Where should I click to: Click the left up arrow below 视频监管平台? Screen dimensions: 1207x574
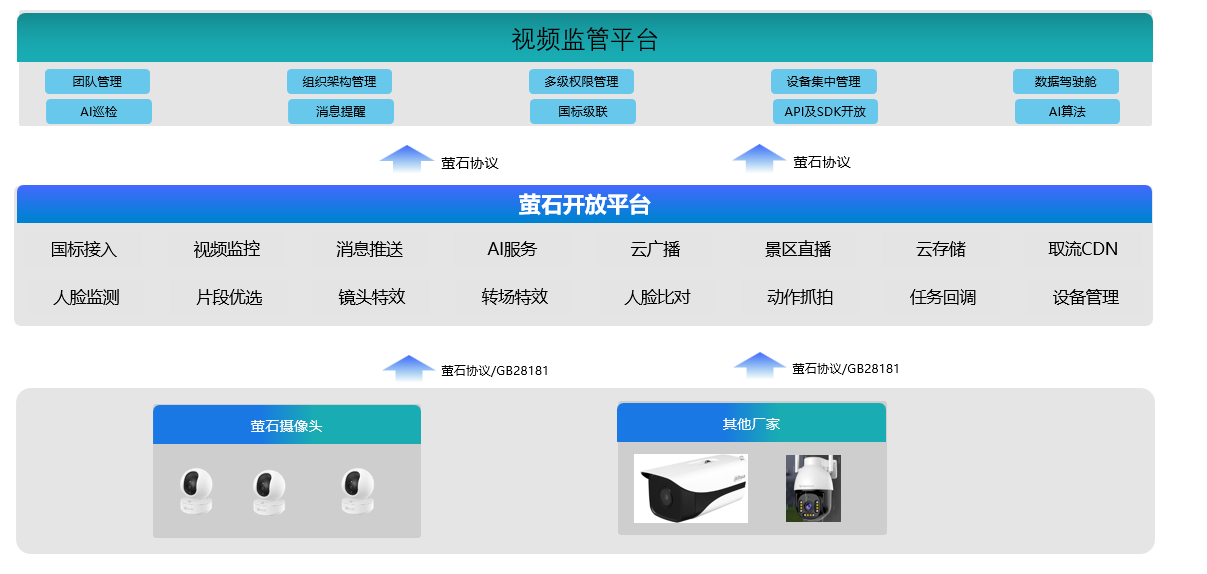click(x=406, y=159)
